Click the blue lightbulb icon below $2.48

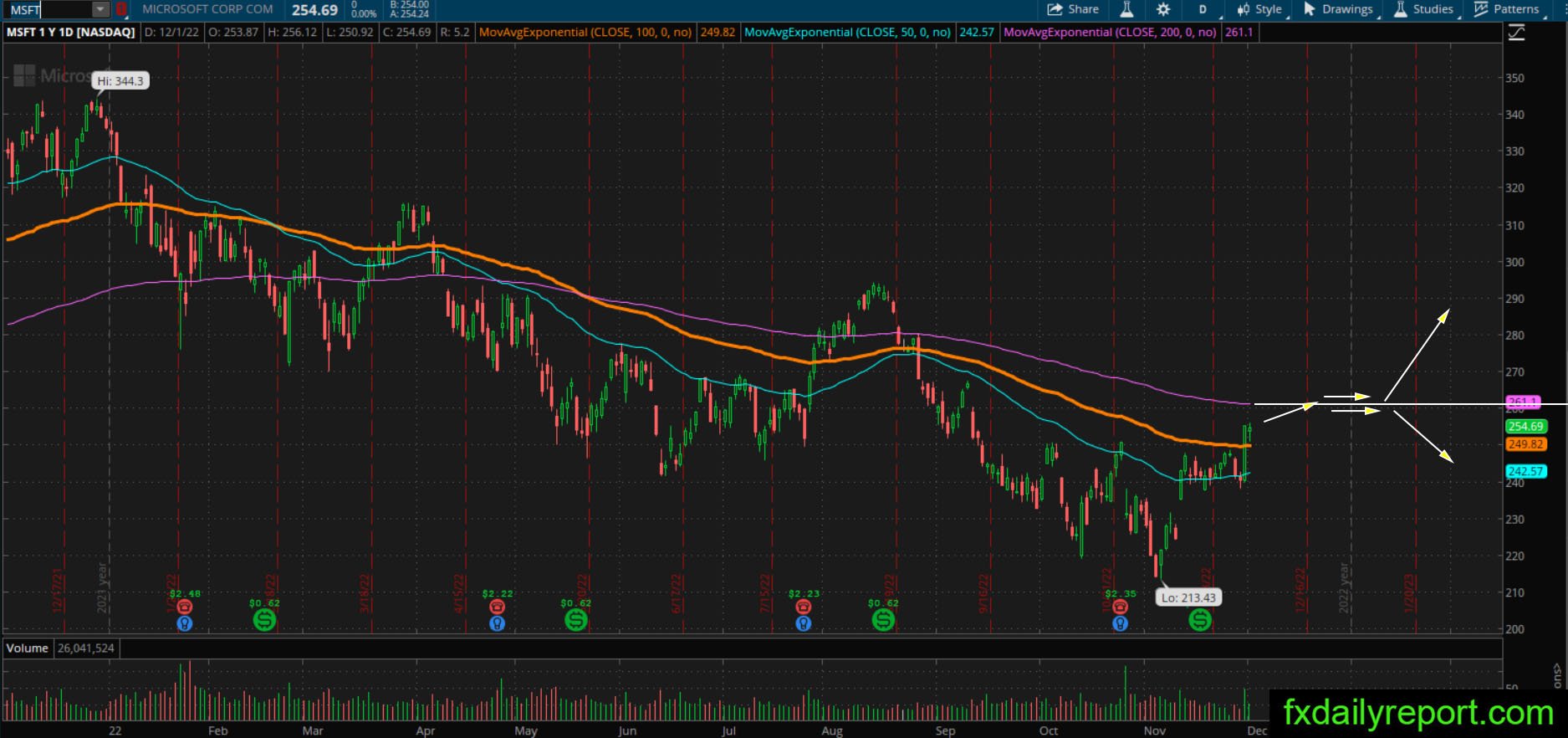pos(185,623)
